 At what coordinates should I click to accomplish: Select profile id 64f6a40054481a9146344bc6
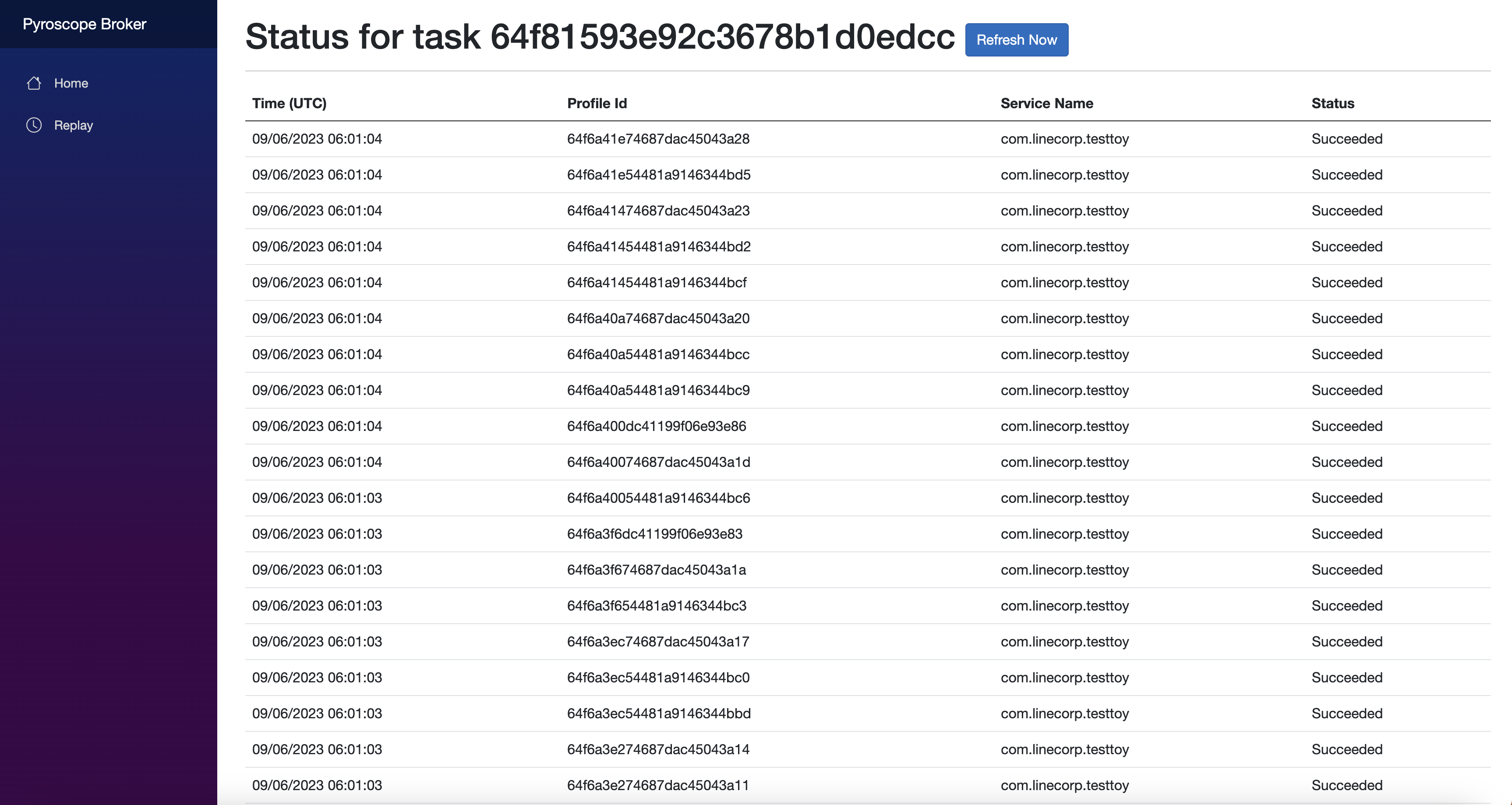click(x=659, y=498)
